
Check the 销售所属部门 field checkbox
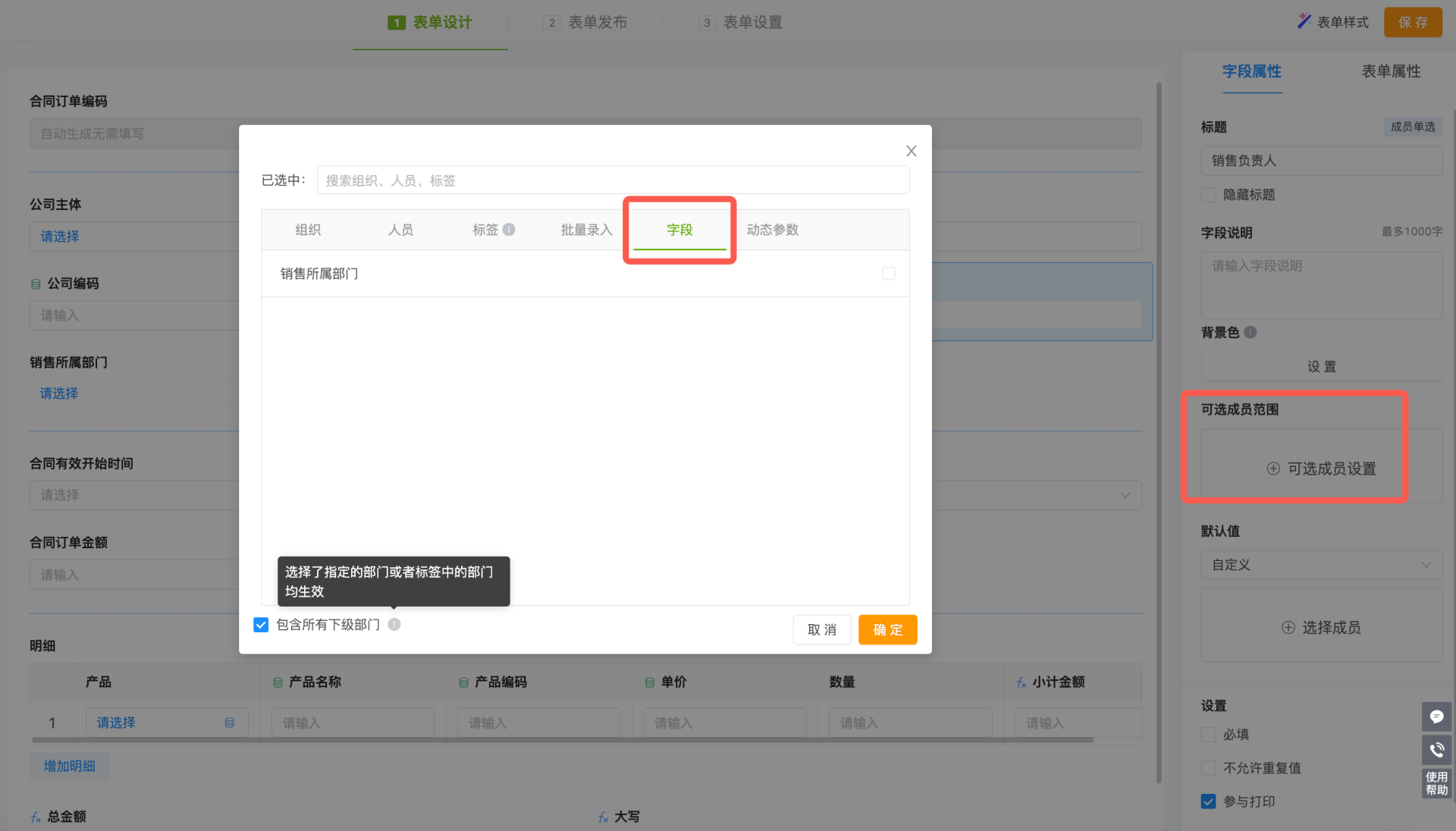point(889,274)
